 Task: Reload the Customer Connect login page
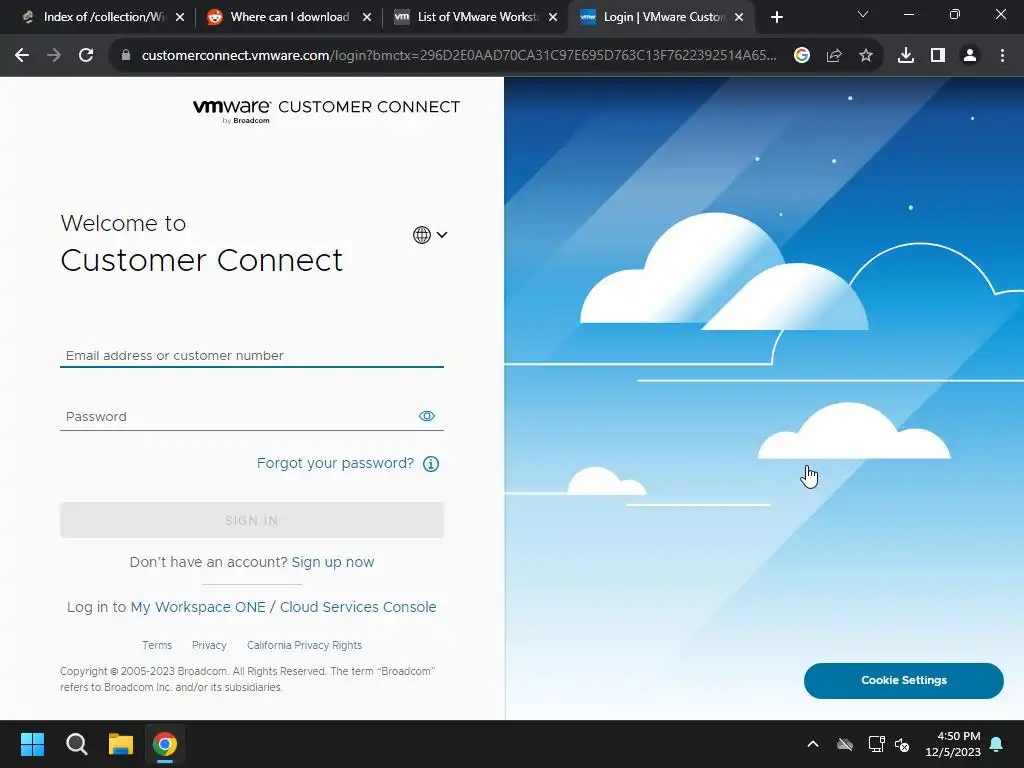86,56
